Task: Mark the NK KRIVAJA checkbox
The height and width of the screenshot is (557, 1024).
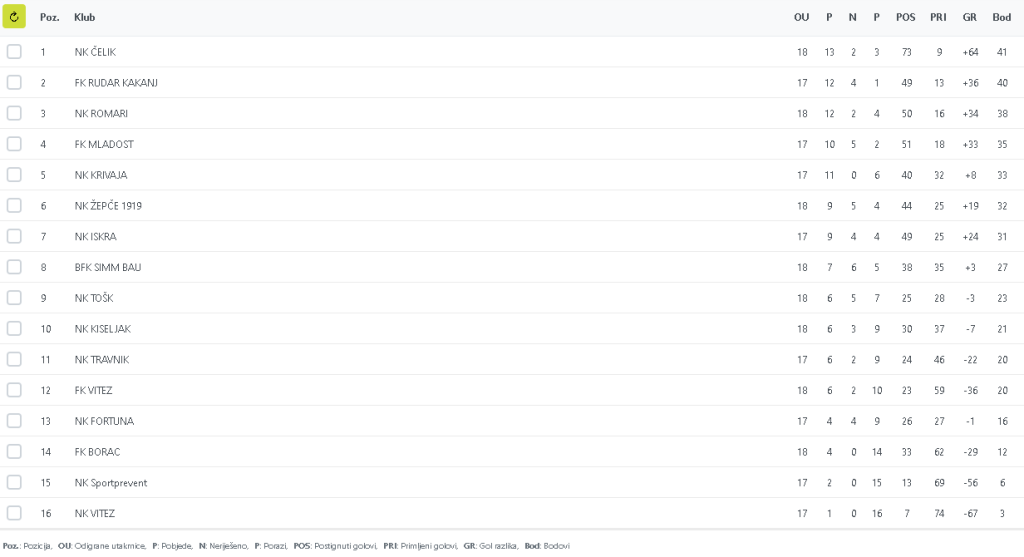Action: pyautogui.click(x=14, y=175)
